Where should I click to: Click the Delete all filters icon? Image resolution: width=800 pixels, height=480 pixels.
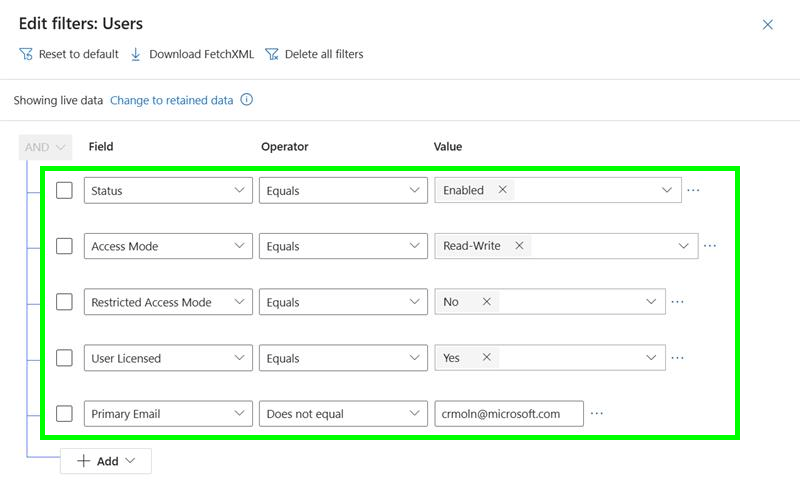[272, 54]
